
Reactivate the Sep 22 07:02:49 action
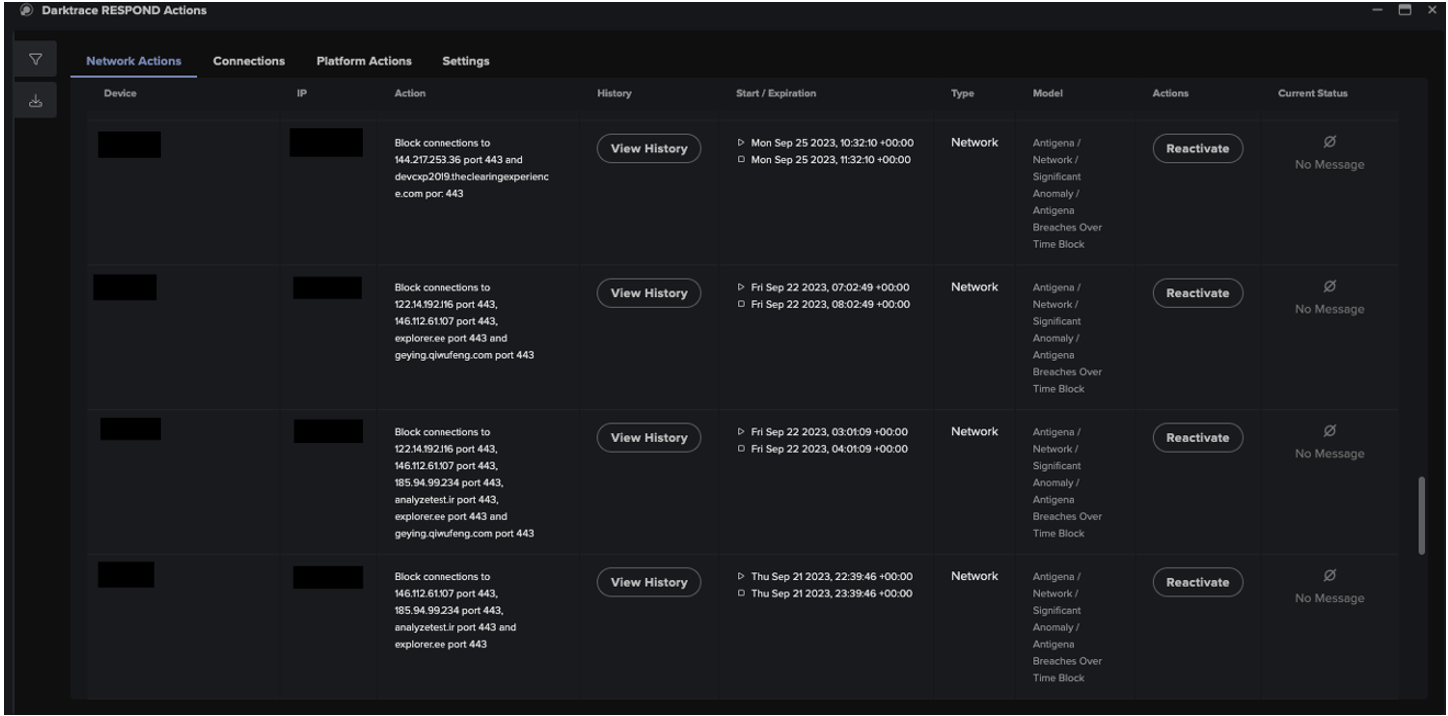click(x=1198, y=293)
